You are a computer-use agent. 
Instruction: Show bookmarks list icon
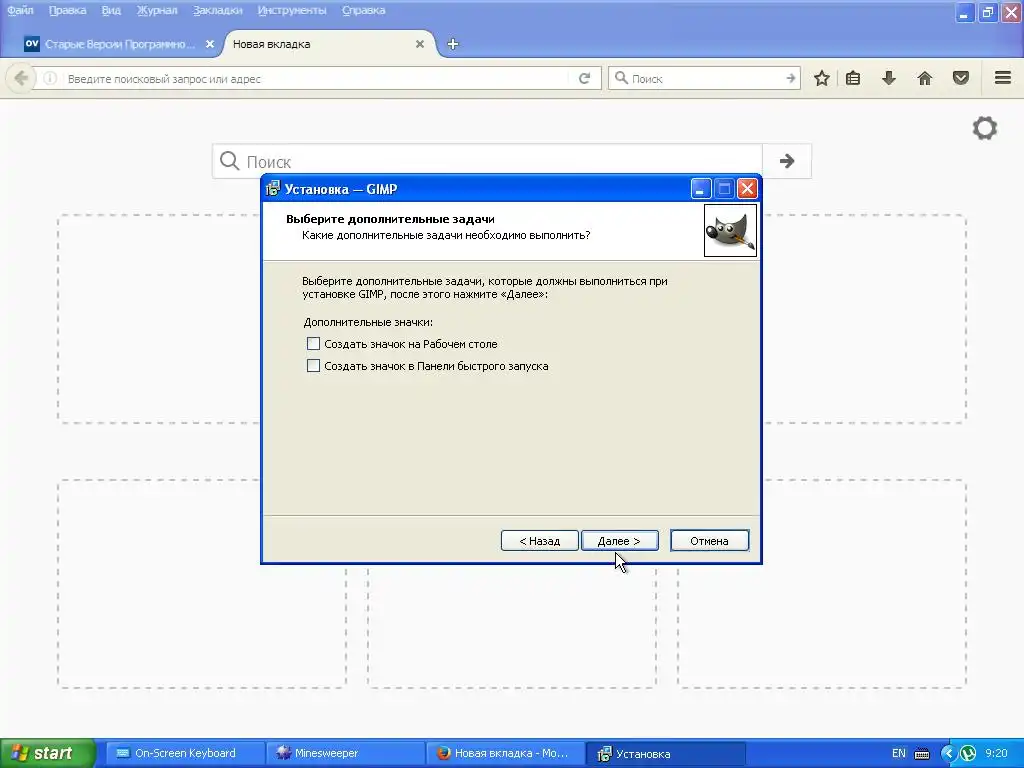click(853, 78)
